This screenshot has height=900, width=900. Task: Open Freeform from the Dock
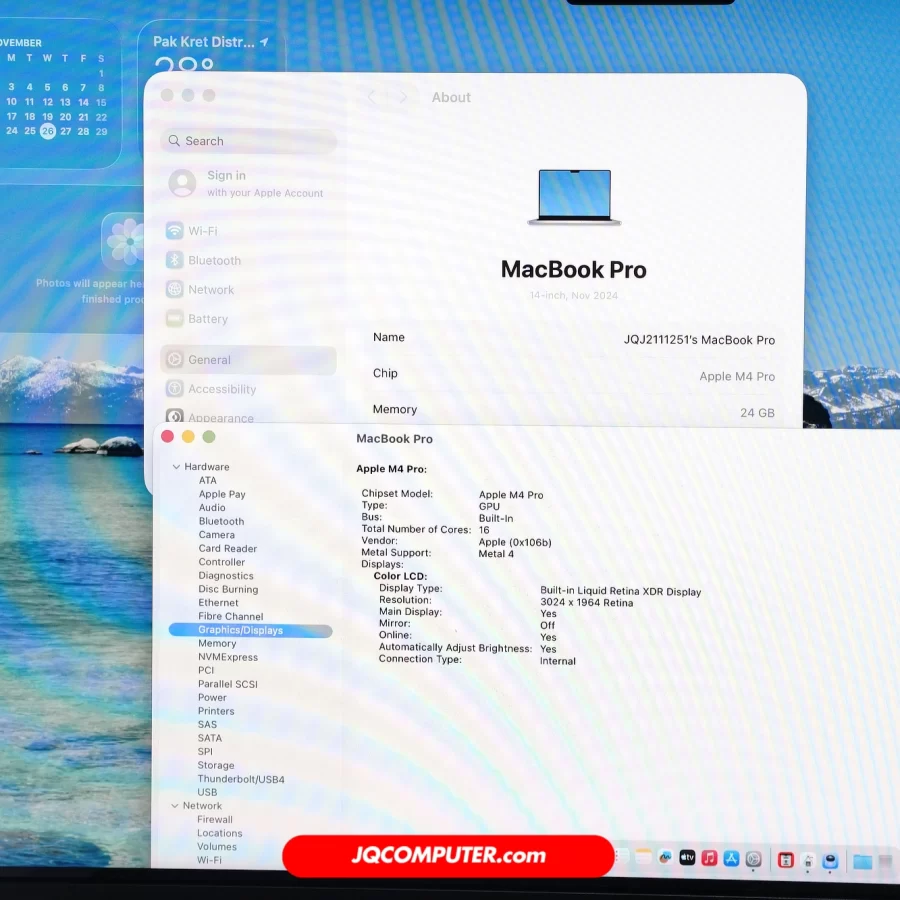pyautogui.click(x=665, y=857)
